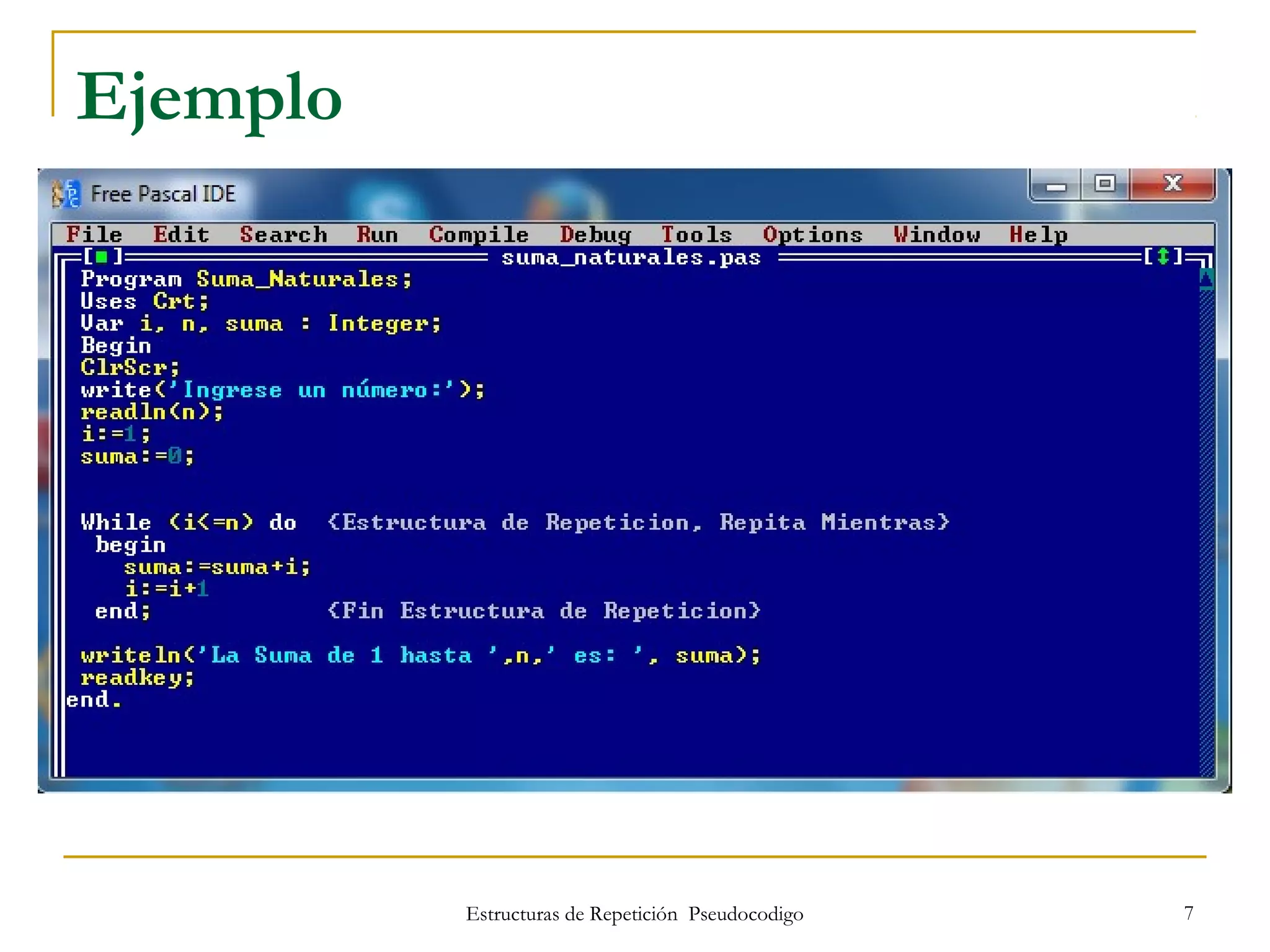Image resolution: width=1270 pixels, height=952 pixels.
Task: Maximize the Free Pascal IDE window
Action: [x=1104, y=184]
